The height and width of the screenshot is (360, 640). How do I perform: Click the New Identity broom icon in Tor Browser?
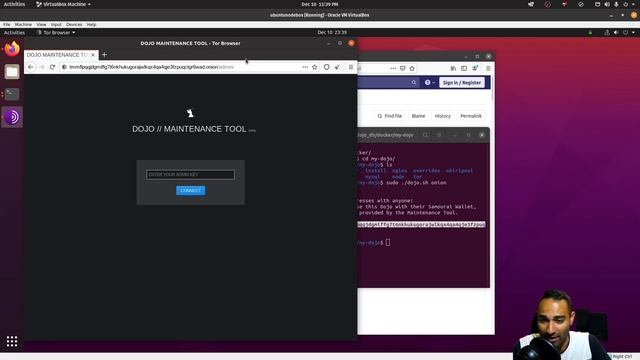coord(338,67)
